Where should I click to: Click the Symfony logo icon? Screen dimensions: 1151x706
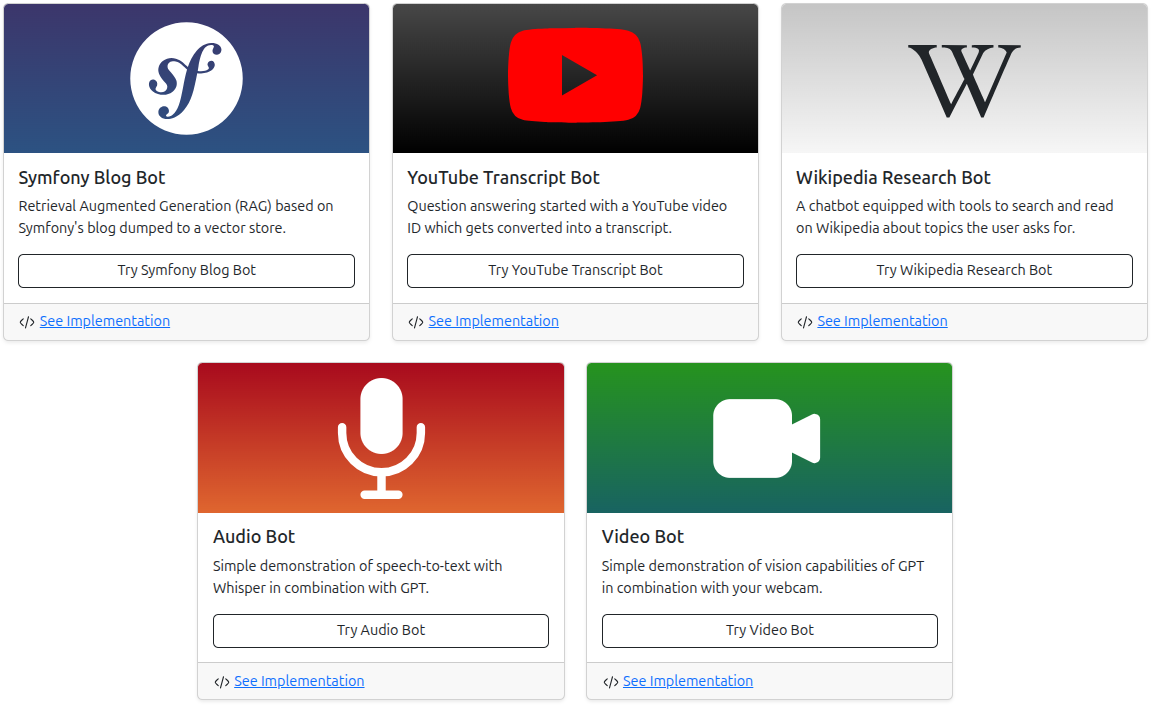click(186, 79)
